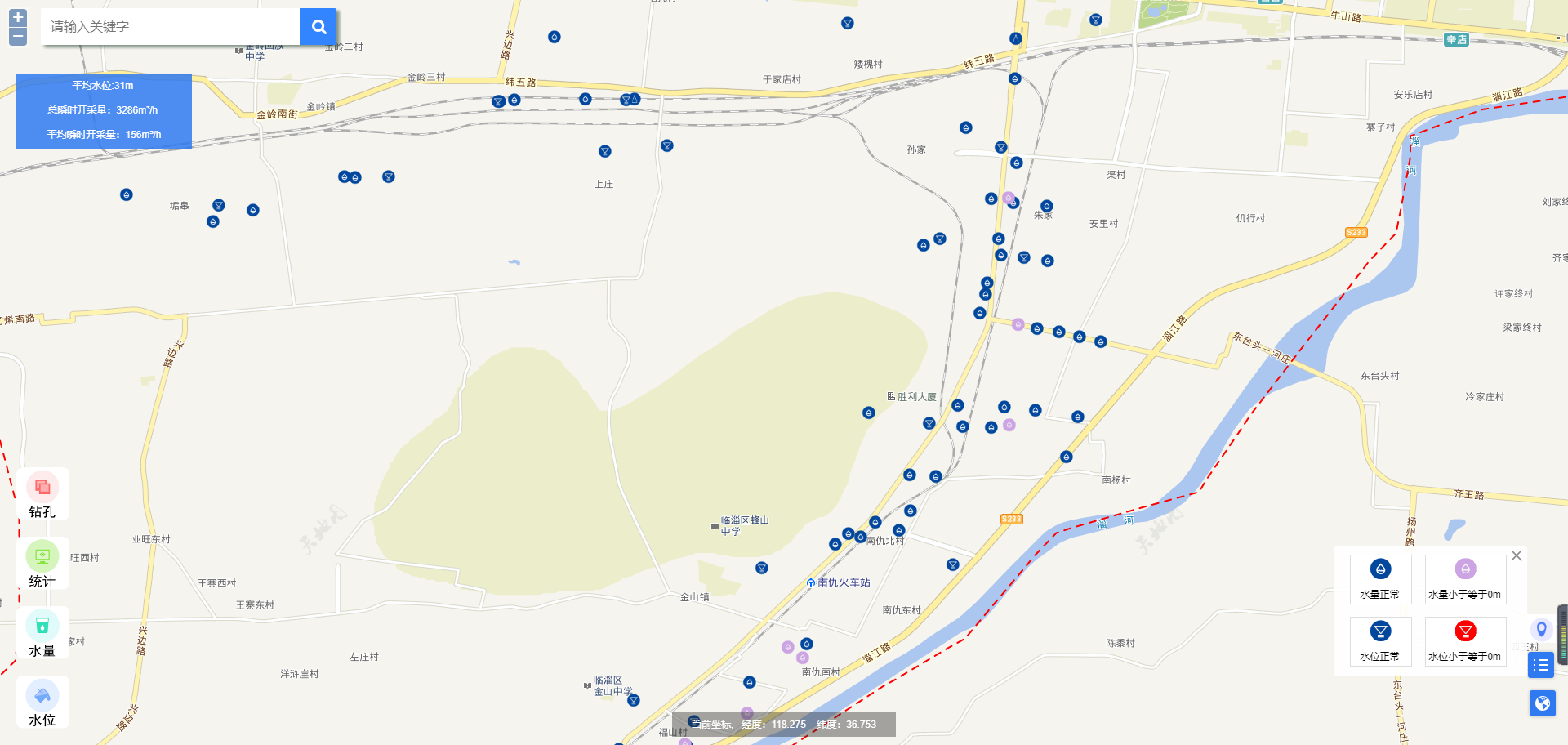Click the globe basemap switch button

pyautogui.click(x=1542, y=703)
